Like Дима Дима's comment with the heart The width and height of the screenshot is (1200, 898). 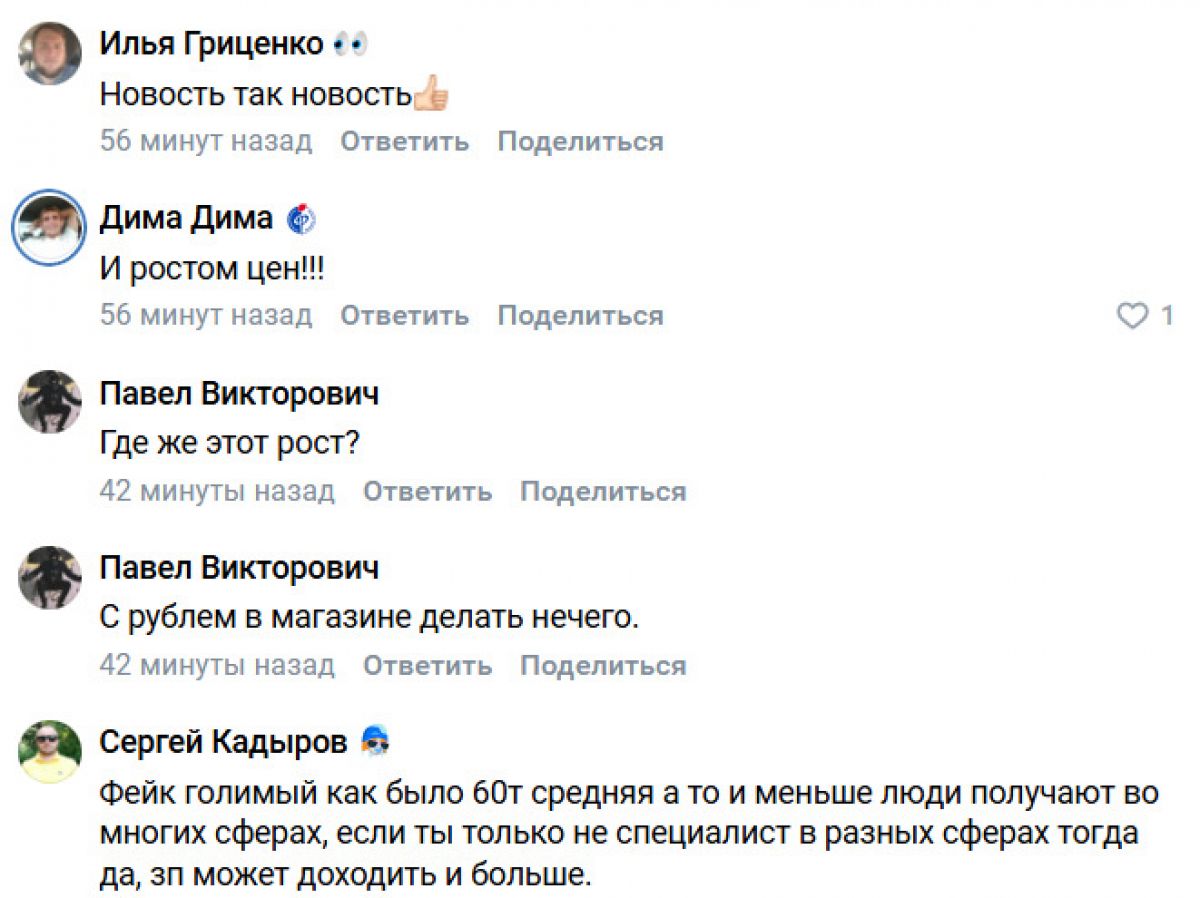pyautogui.click(x=1132, y=316)
